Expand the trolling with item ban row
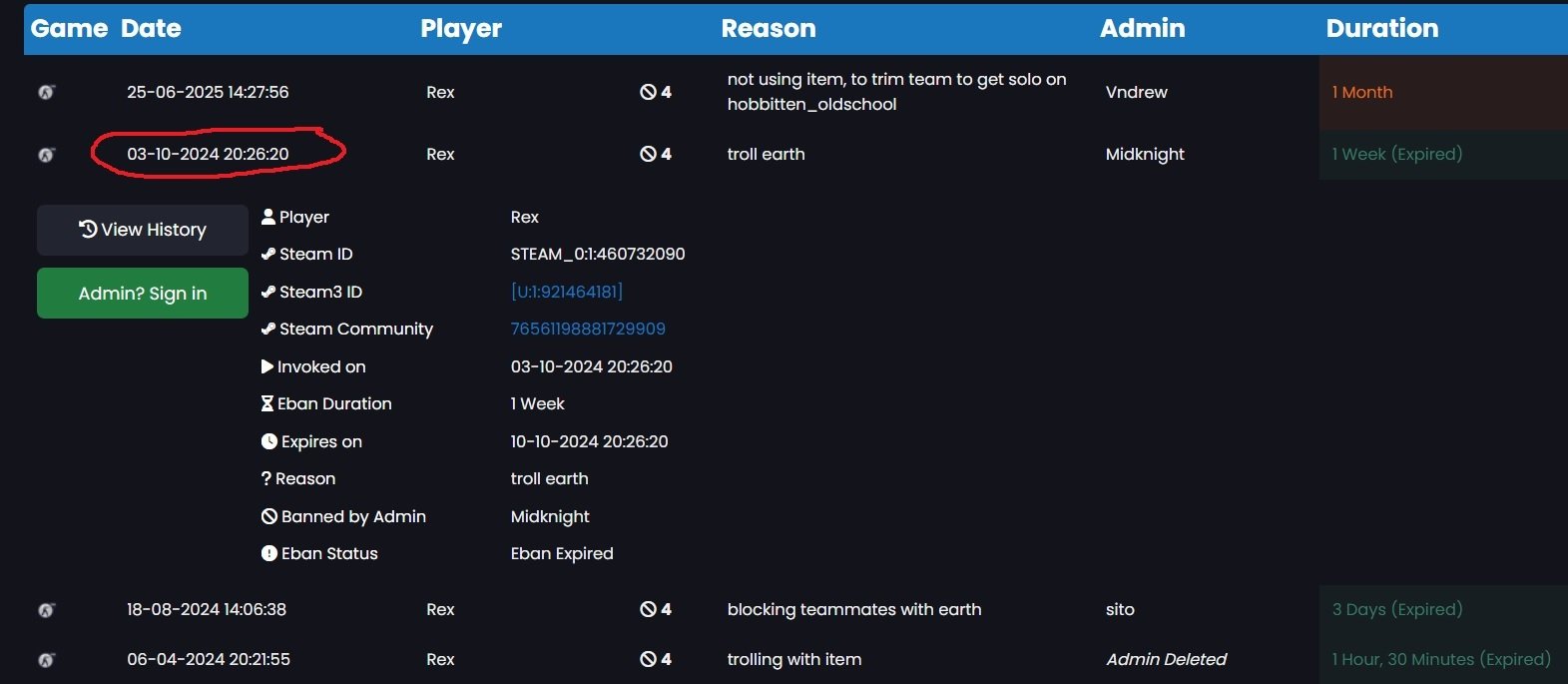Image resolution: width=1568 pixels, height=684 pixels. pos(793,659)
